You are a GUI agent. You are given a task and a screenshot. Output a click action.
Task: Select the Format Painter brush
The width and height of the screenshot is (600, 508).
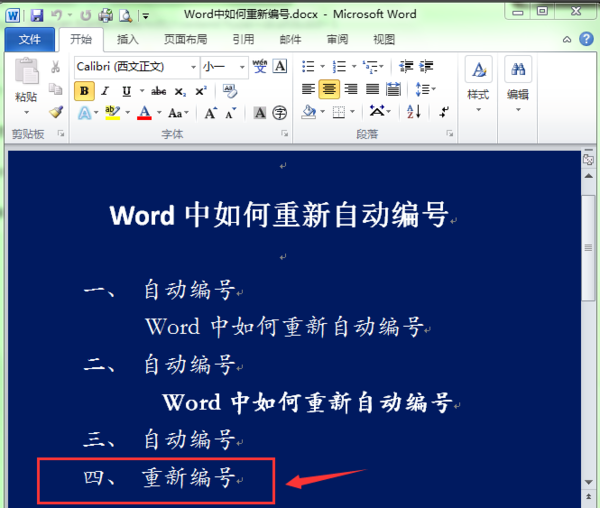[x=56, y=112]
